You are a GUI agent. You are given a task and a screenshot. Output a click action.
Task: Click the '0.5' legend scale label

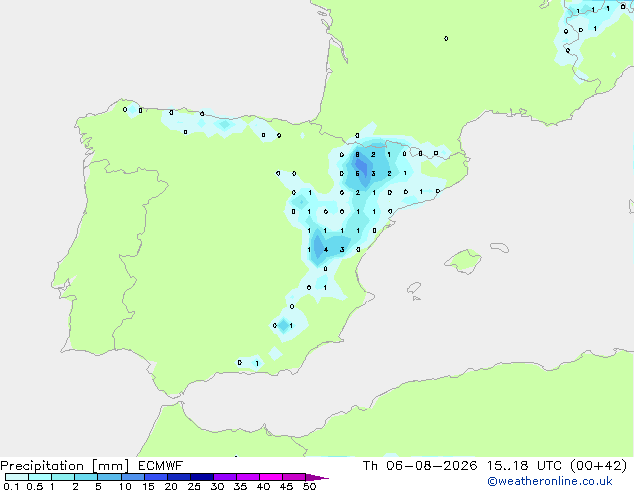pos(35,486)
